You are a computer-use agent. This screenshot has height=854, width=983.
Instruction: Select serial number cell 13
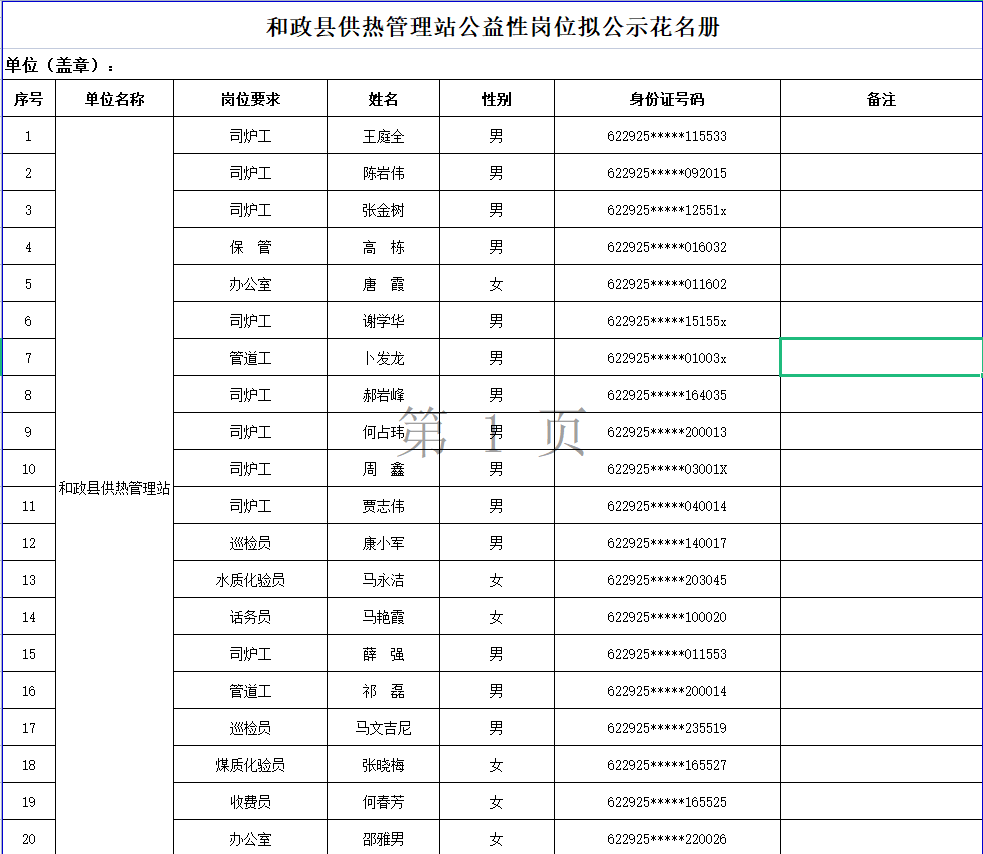pos(29,579)
